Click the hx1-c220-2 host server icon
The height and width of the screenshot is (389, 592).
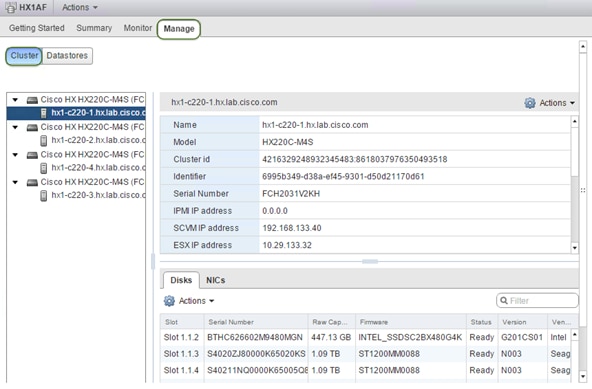pyautogui.click(x=44, y=140)
